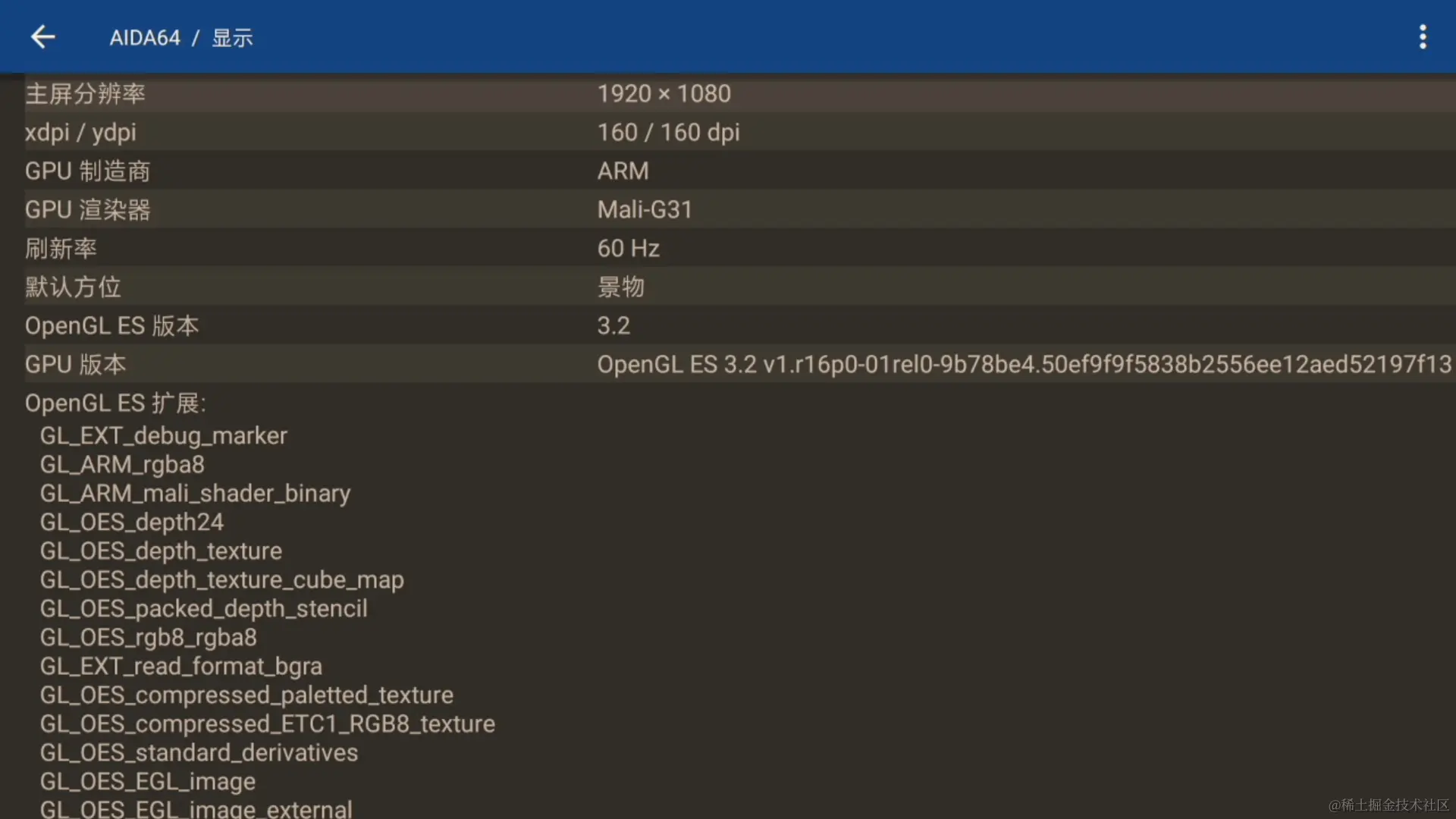Viewport: 1456px width, 819px height.
Task: Click the OpenGL ES 扩展 heading
Action: [115, 403]
